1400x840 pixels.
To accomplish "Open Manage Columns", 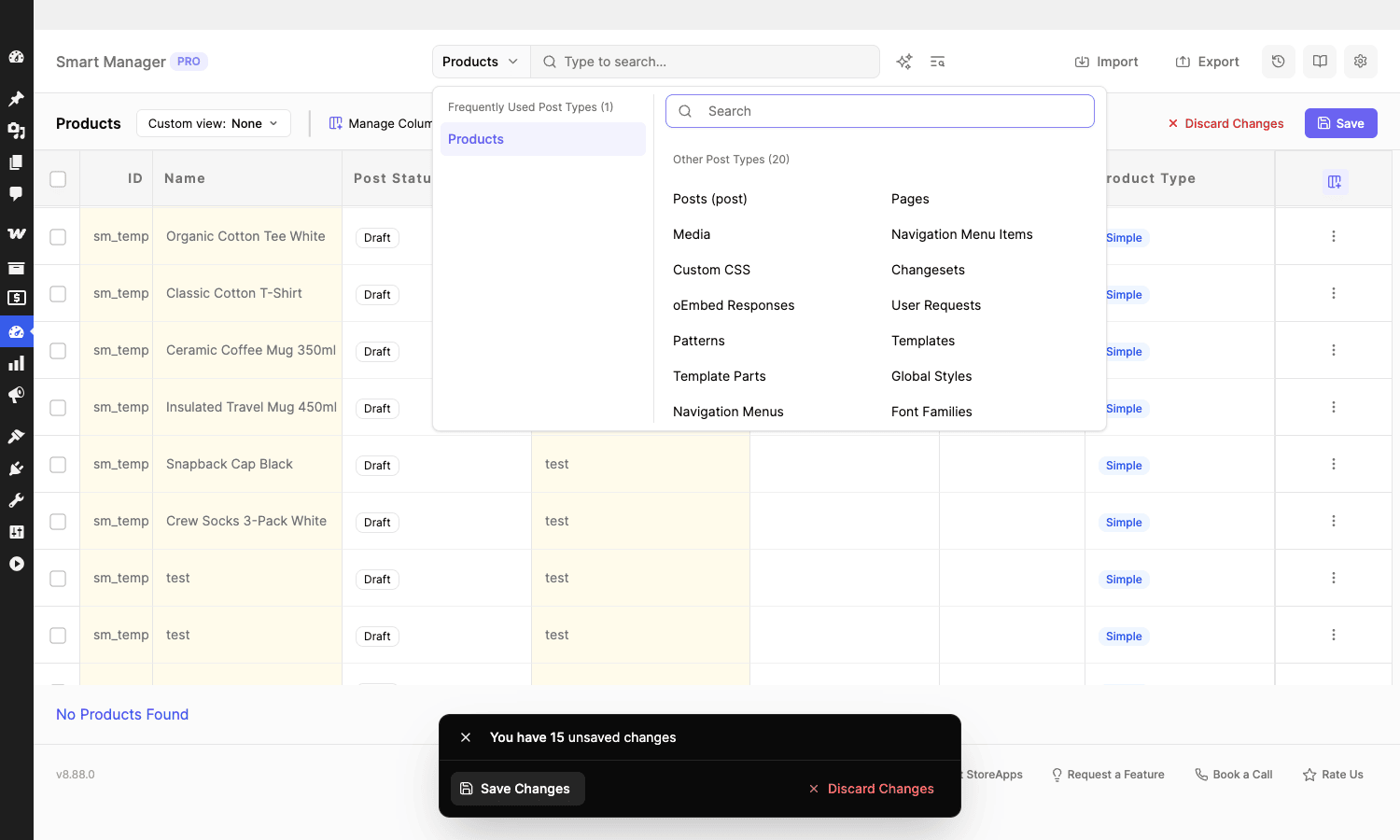I will [381, 123].
